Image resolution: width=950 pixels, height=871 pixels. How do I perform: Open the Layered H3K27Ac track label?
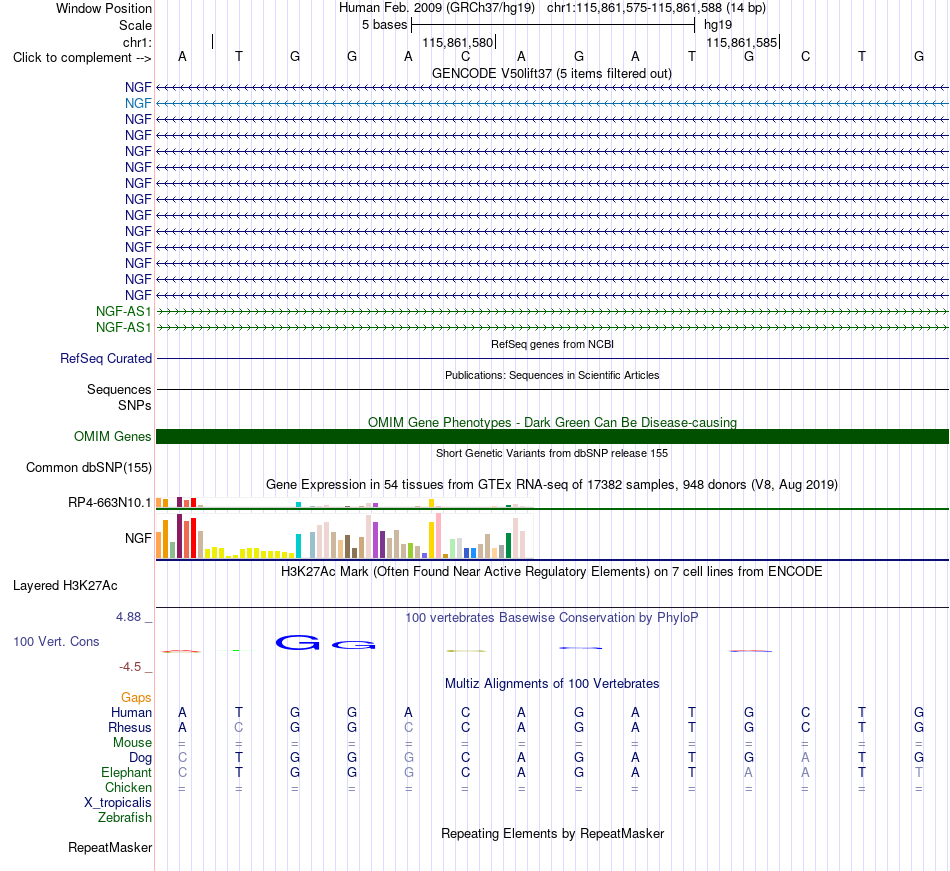tap(65, 586)
